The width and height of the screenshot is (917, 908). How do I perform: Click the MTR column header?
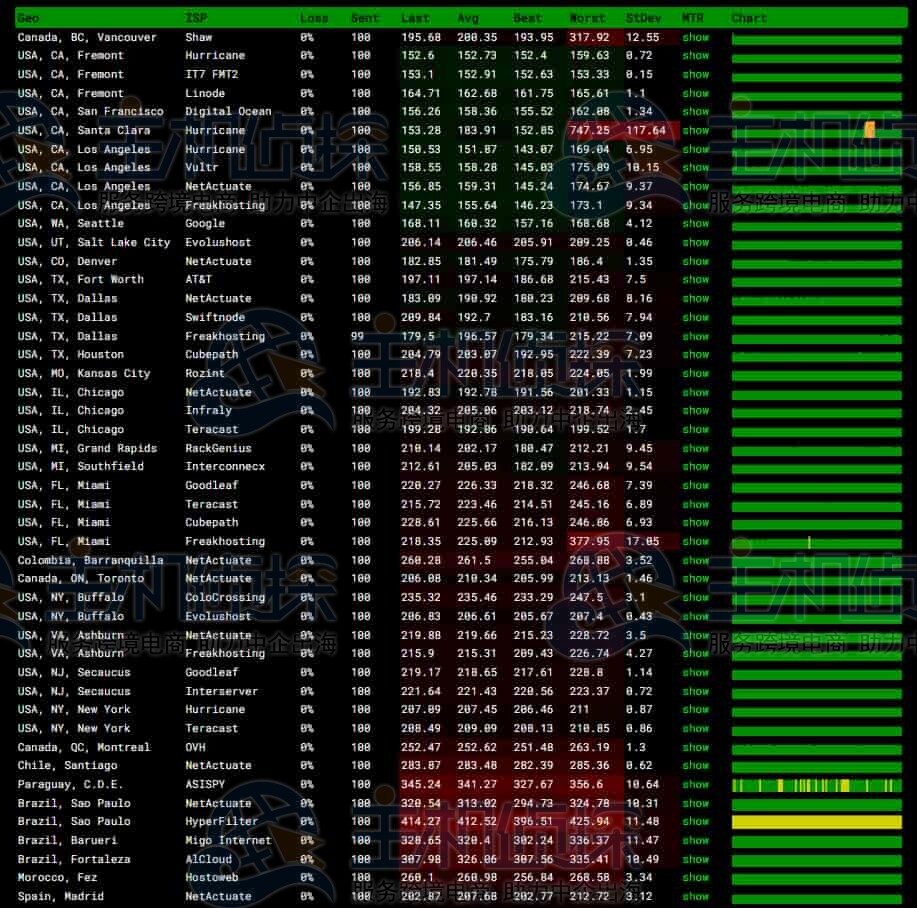click(692, 18)
